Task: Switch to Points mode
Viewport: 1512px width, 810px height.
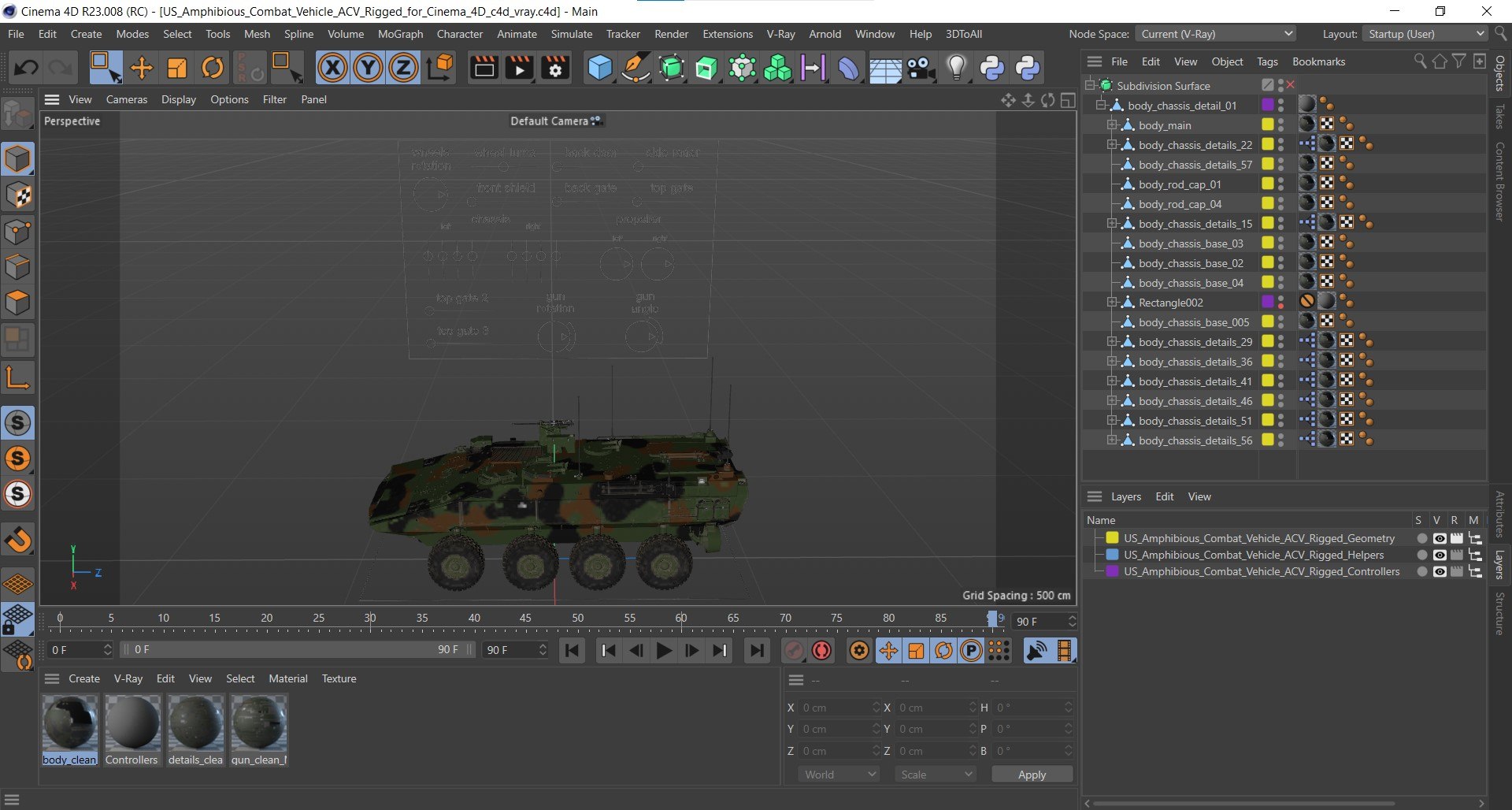Action: pos(17,232)
